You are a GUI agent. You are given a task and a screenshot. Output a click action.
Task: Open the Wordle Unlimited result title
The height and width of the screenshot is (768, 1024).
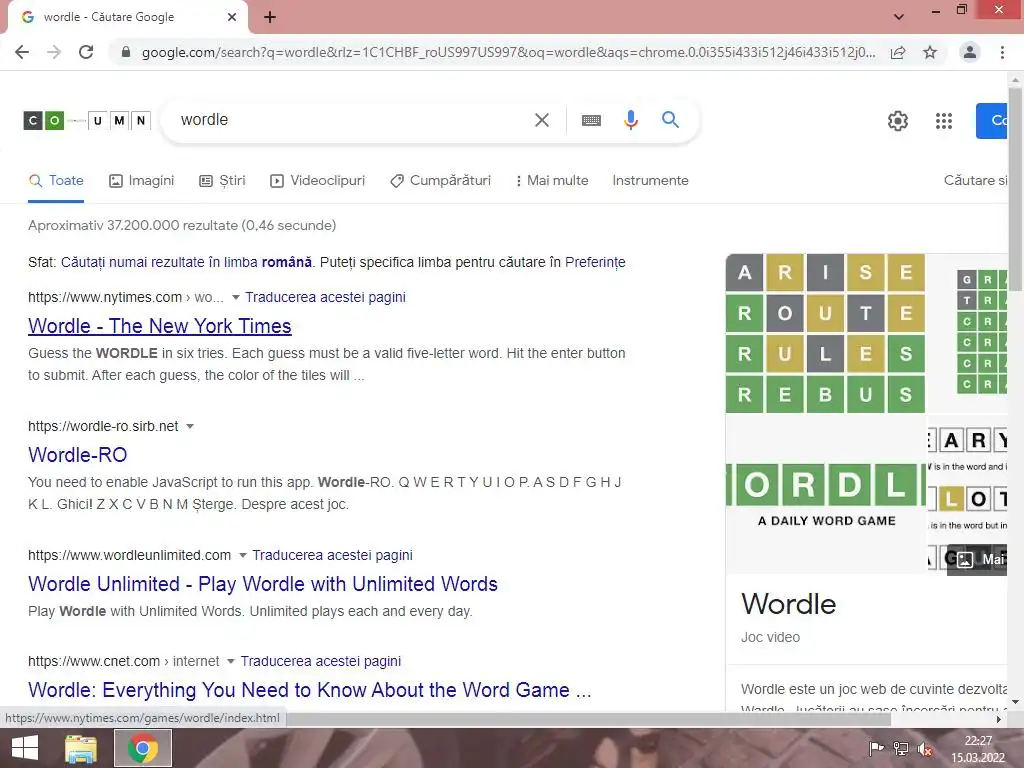point(263,584)
